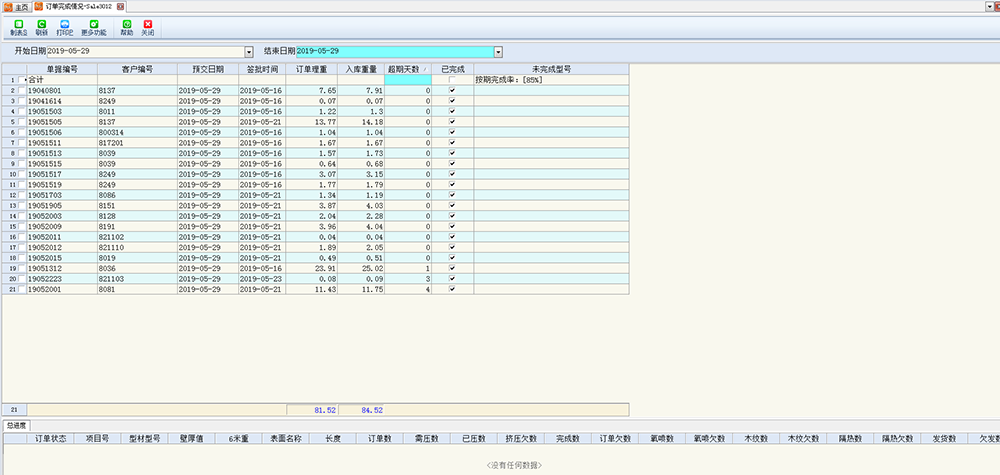Select the 客户编号 cell showing 800314
This screenshot has width=1000, height=475.
136,131
